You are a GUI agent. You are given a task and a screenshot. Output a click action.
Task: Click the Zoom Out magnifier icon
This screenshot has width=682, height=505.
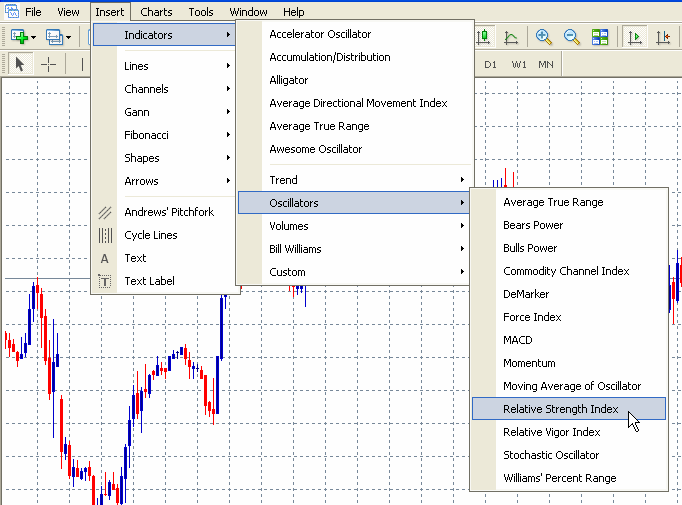(x=572, y=37)
